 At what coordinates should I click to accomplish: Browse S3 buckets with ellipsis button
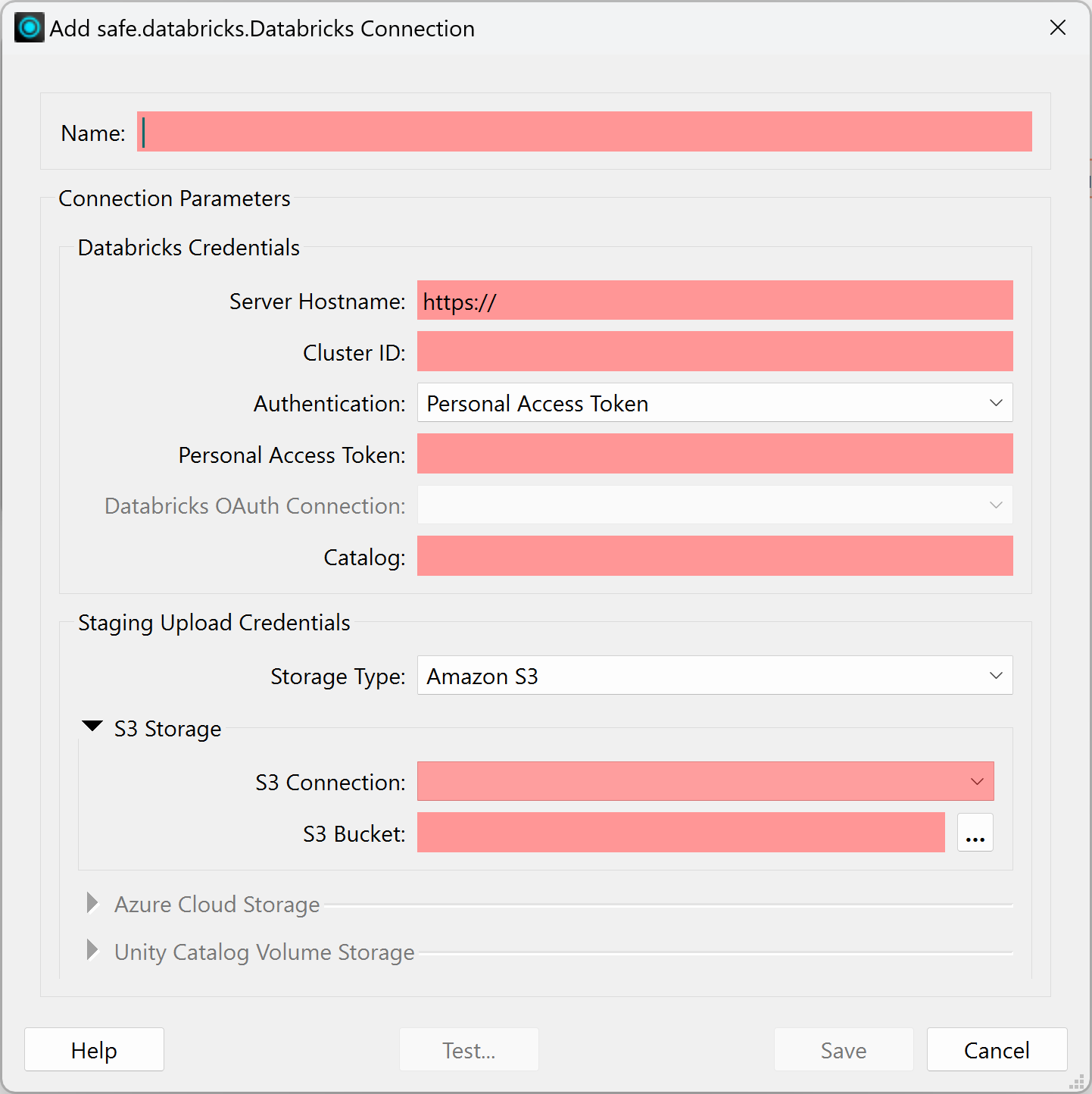(x=975, y=833)
